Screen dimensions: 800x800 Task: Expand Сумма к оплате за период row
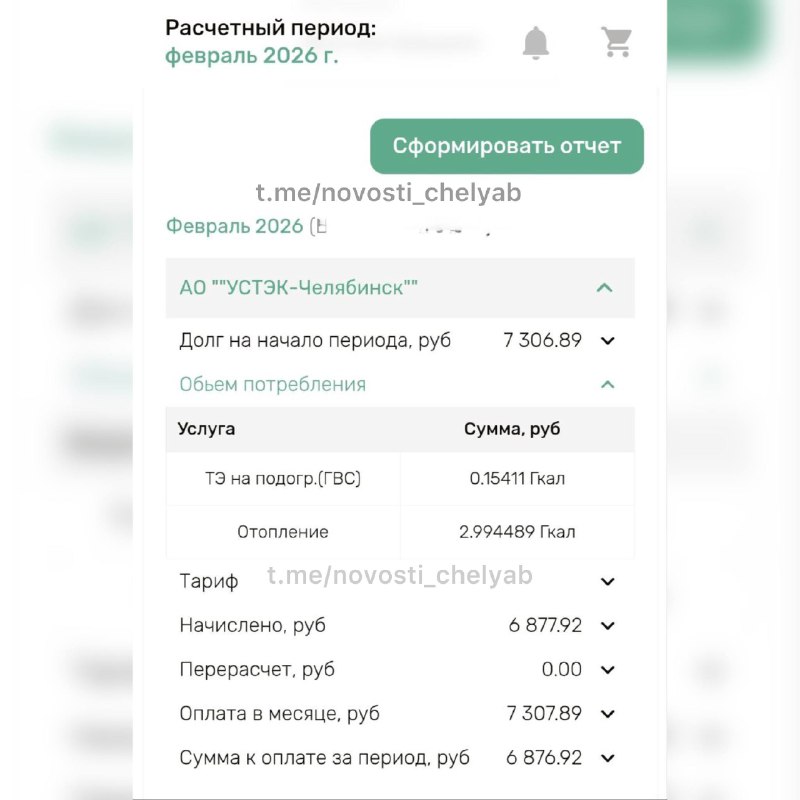(x=607, y=758)
